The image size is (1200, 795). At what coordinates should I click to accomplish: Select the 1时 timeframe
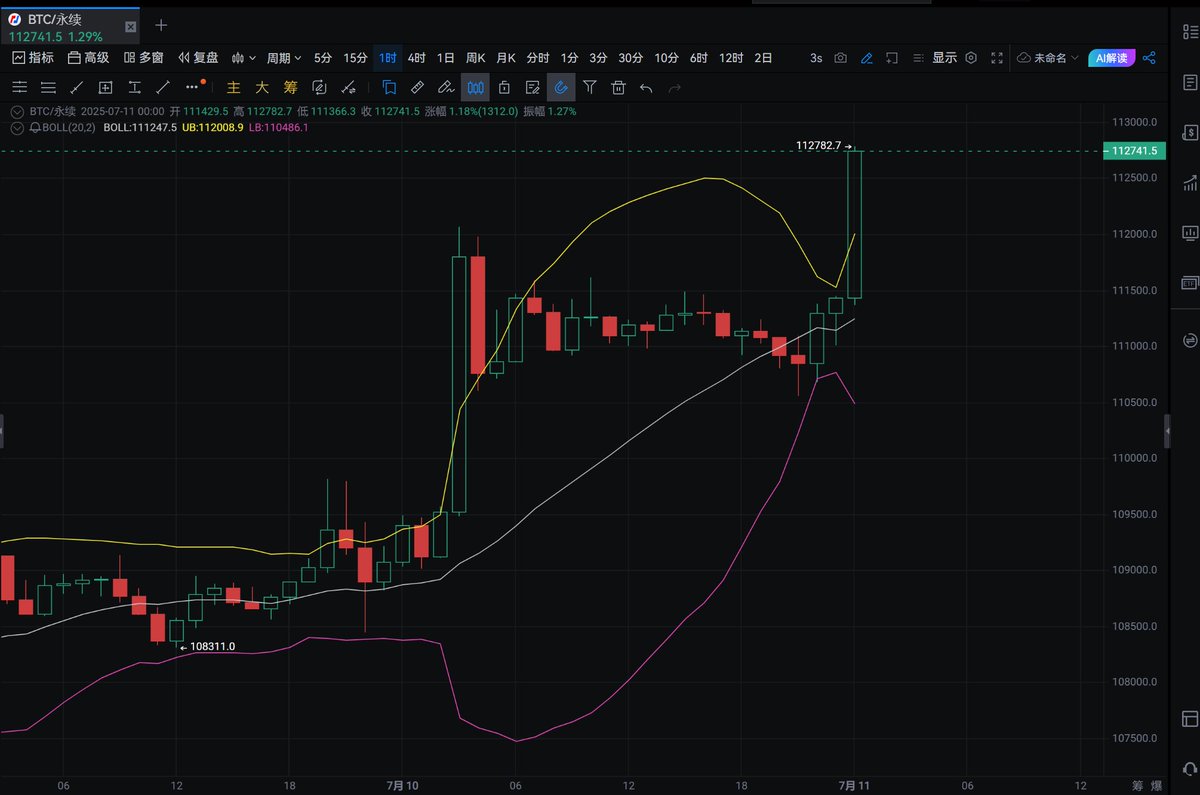pos(388,58)
